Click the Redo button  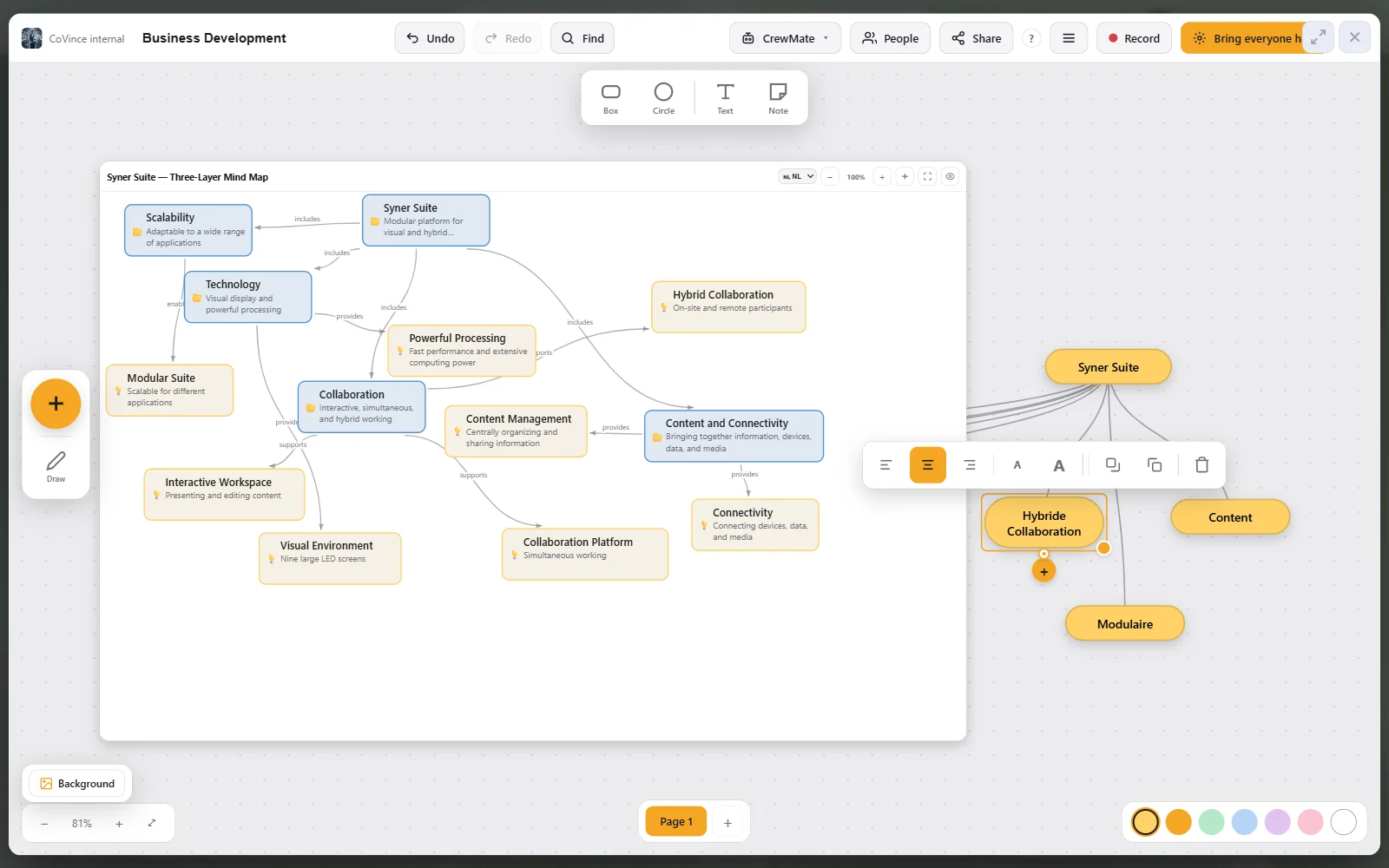[x=508, y=38]
